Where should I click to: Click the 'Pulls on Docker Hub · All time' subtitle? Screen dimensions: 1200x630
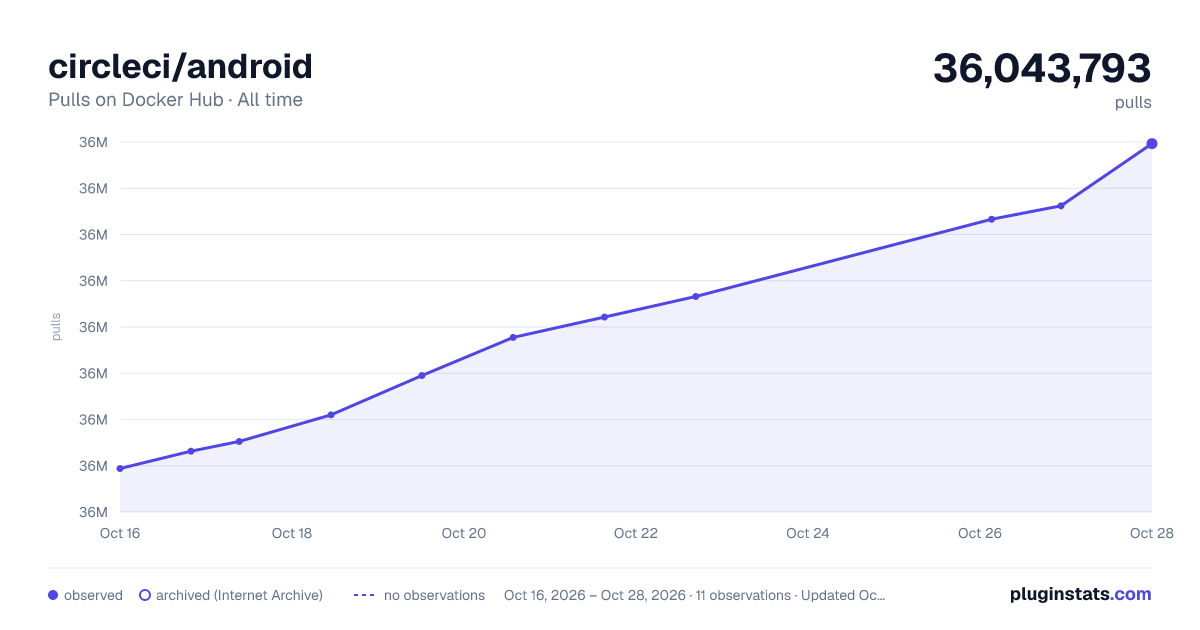click(x=175, y=100)
